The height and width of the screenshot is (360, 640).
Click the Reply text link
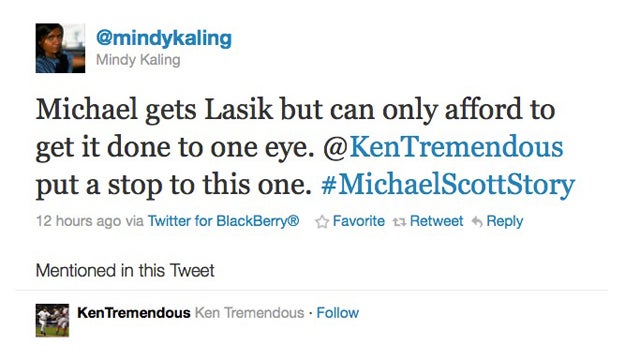tap(504, 222)
